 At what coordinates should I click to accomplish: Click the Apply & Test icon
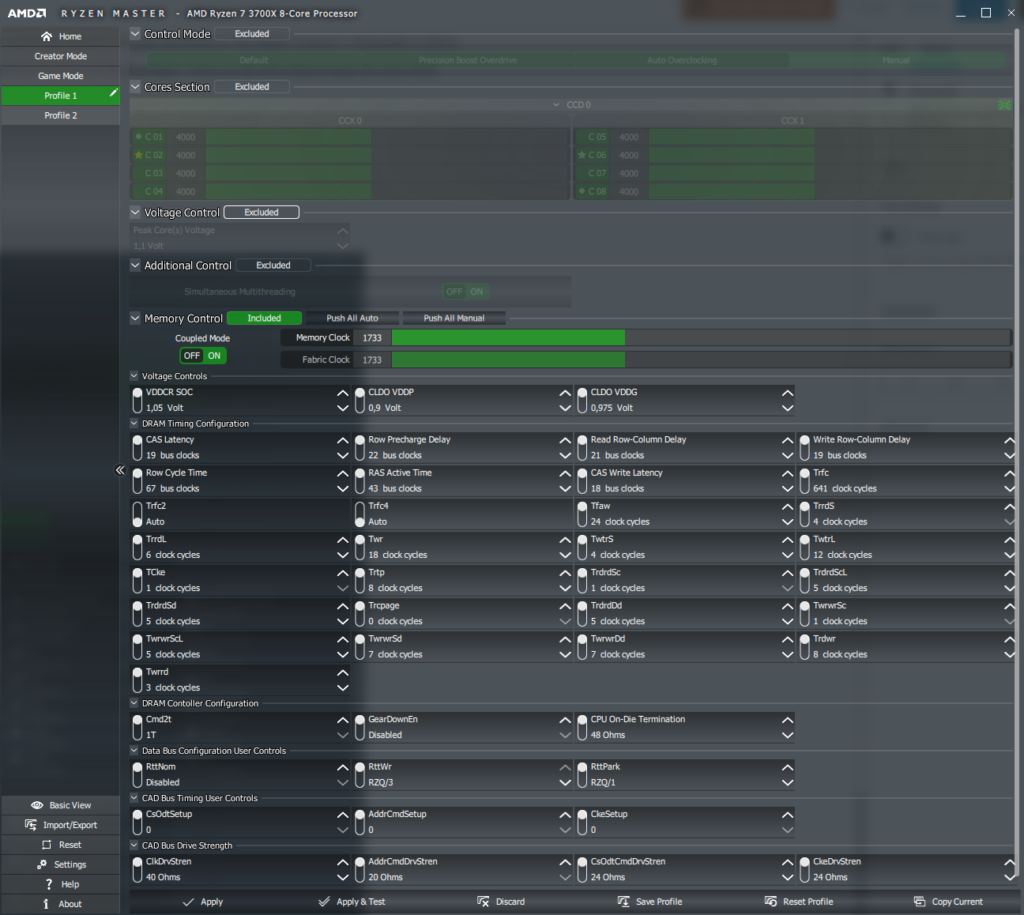click(324, 902)
